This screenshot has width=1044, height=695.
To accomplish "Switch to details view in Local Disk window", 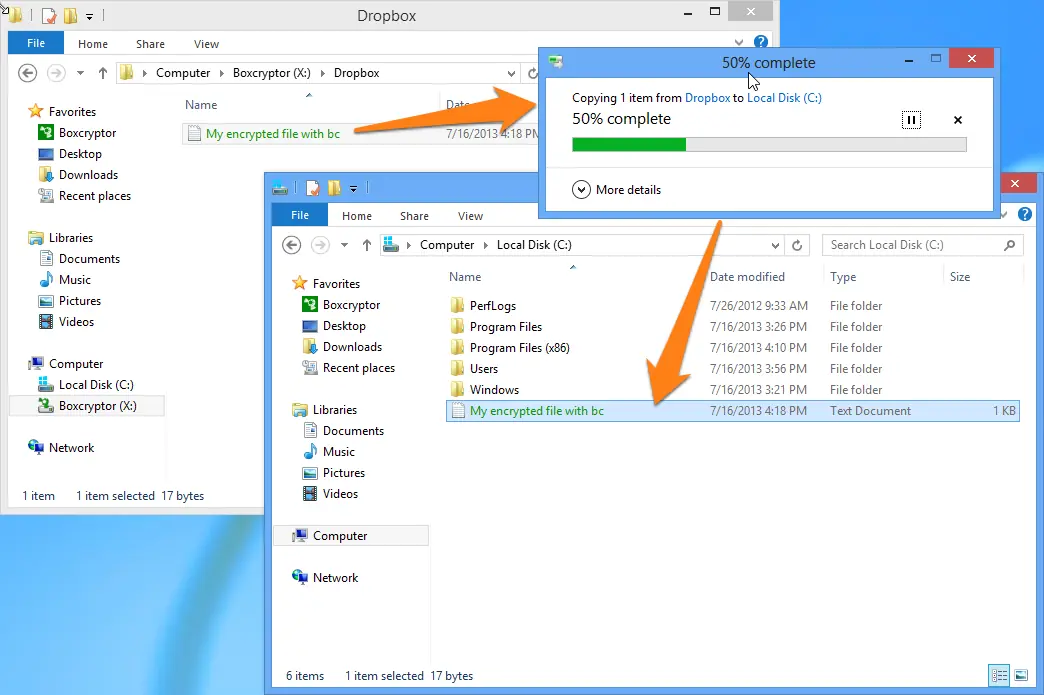I will point(999,676).
